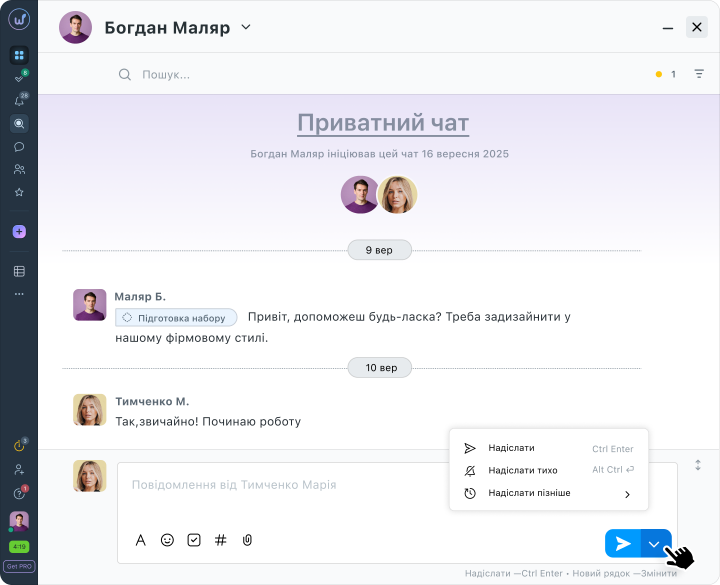Click the purple plus create button
Image resolution: width=720 pixels, height=585 pixels.
(19, 231)
